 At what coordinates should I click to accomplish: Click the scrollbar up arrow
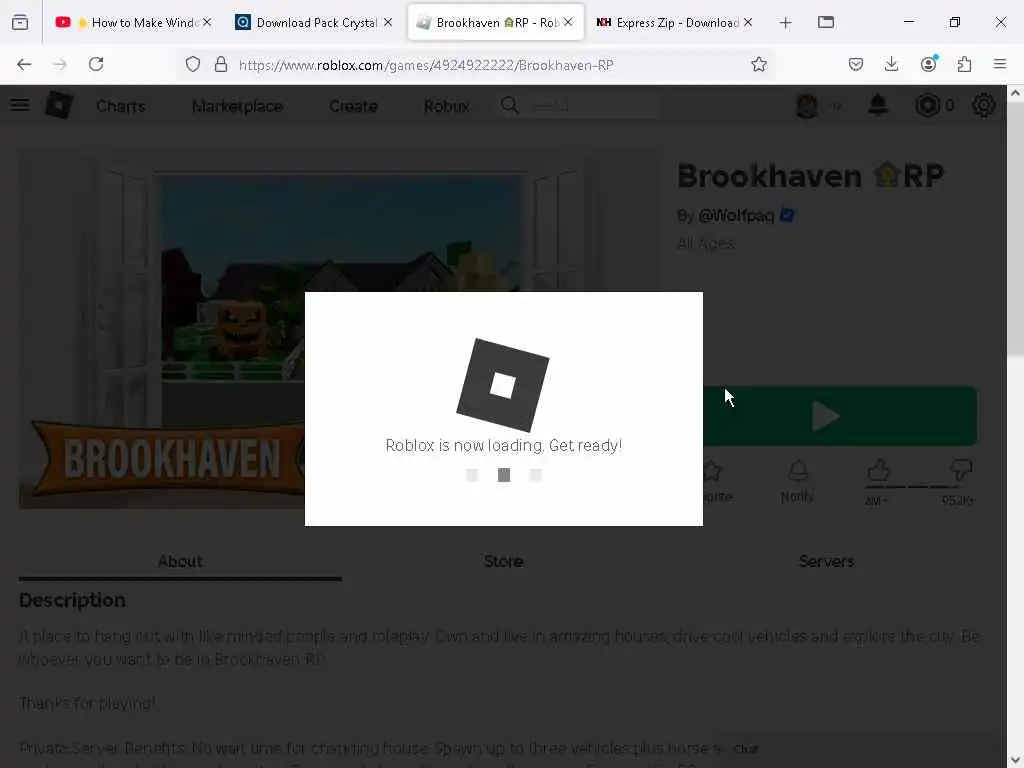point(1015,93)
